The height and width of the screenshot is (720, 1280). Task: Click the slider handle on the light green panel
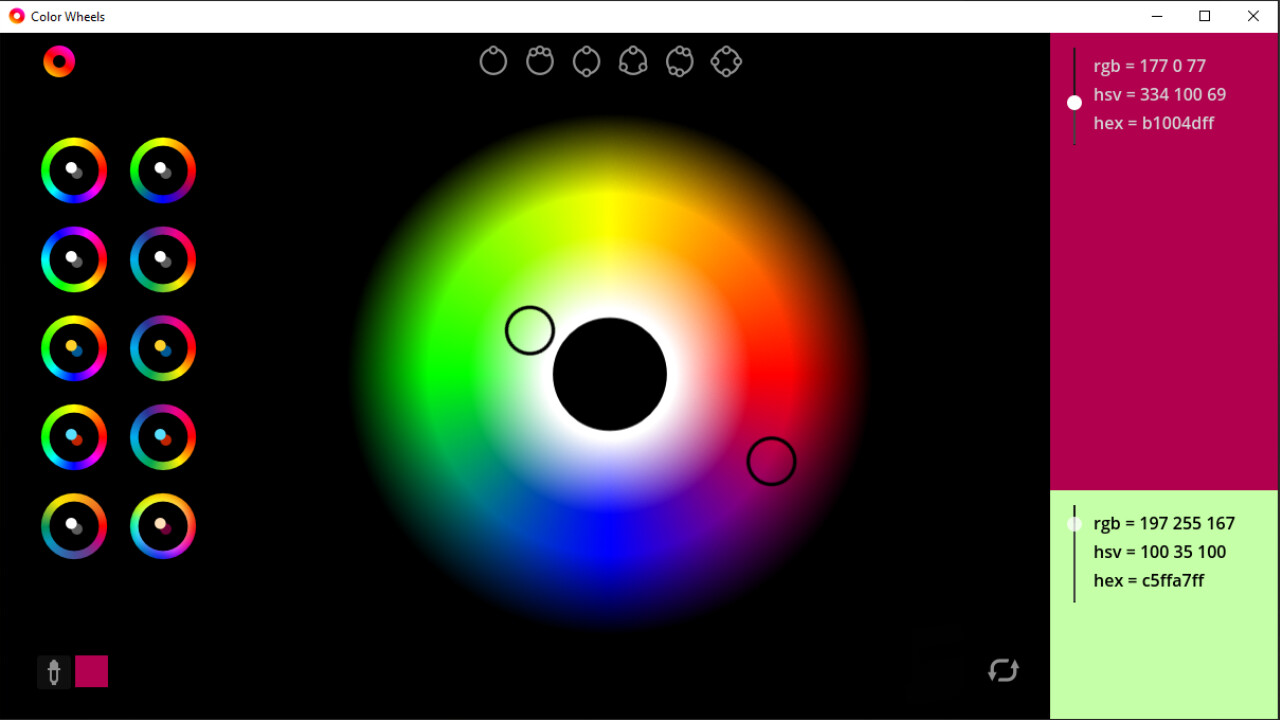click(x=1074, y=523)
